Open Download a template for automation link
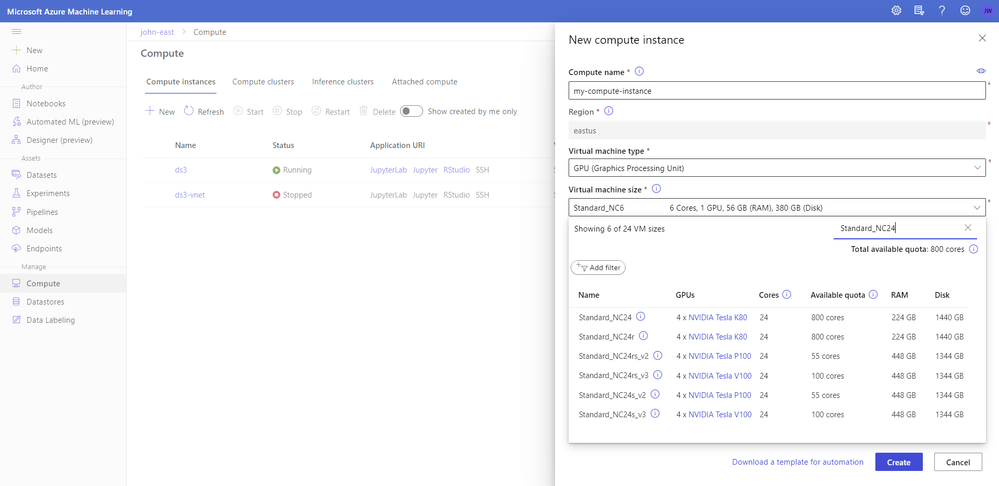The height and width of the screenshot is (486, 999). click(798, 462)
